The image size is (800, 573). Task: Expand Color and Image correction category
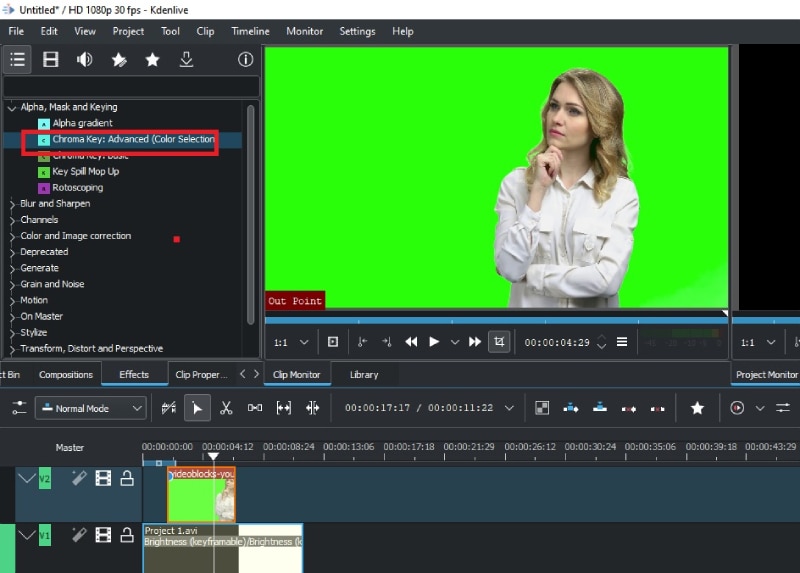pos(12,236)
